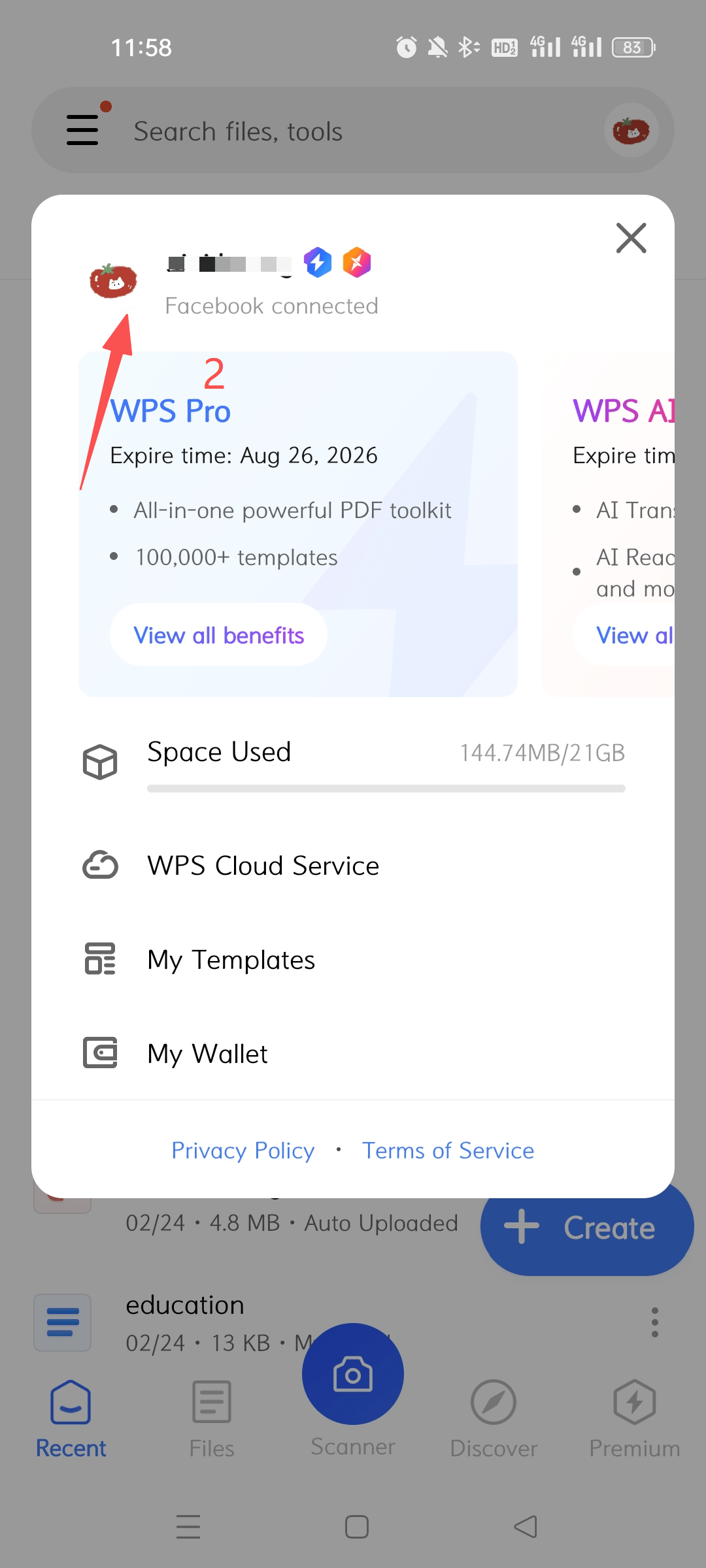Open the Space Used cube icon
The height and width of the screenshot is (1568, 706).
tap(100, 762)
